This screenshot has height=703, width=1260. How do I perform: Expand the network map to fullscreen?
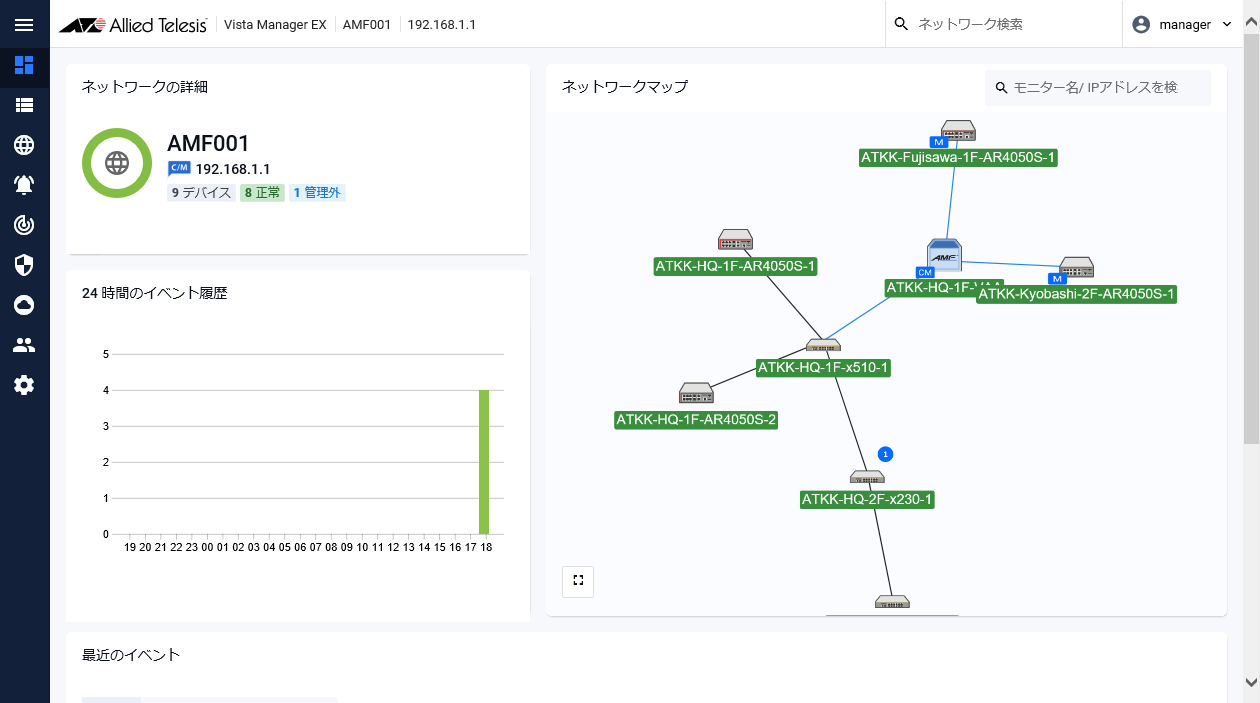[578, 581]
